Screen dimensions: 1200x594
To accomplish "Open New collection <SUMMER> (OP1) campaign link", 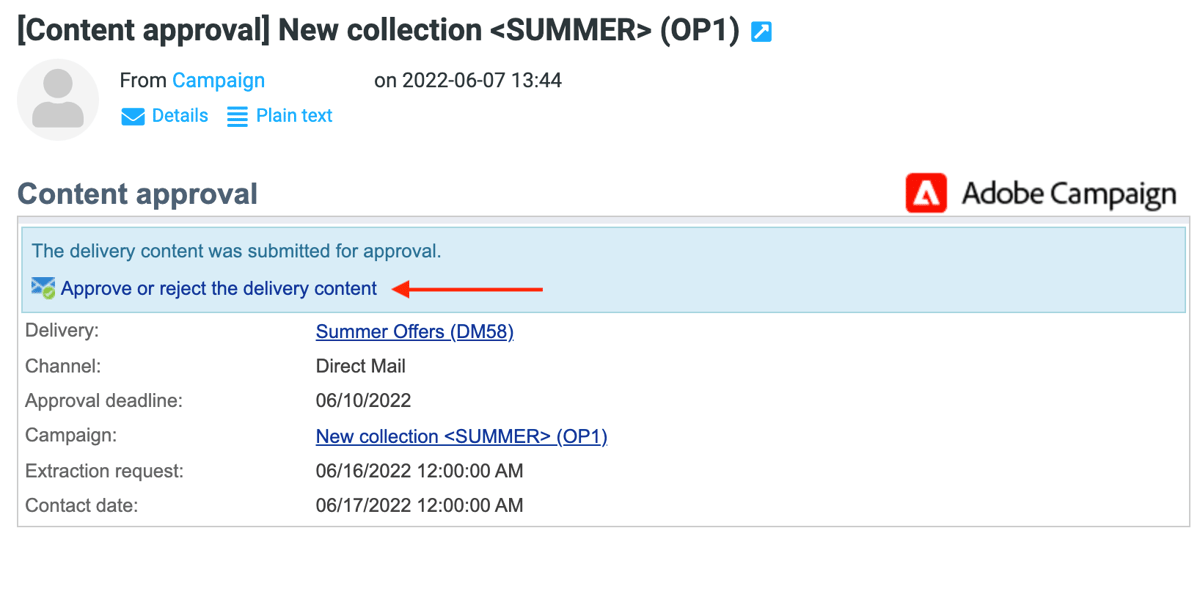I will [461, 436].
